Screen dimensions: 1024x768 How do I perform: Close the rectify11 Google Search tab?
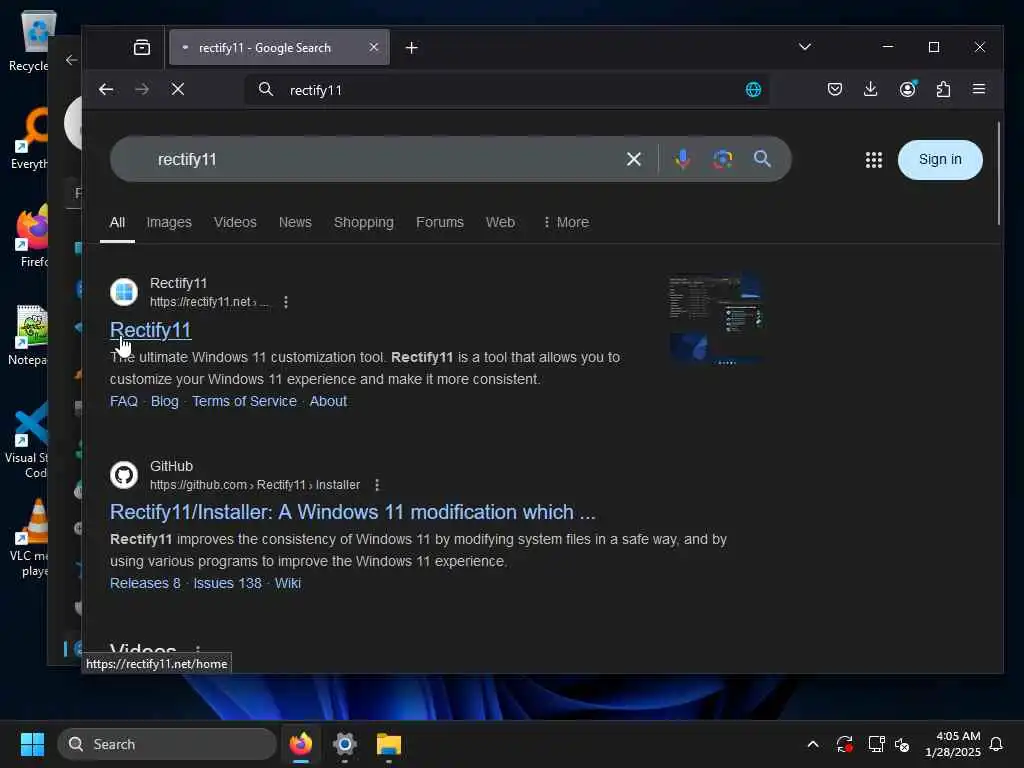374,47
